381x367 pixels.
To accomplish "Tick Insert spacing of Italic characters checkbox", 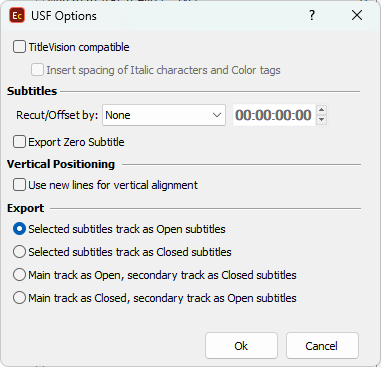I will (x=37, y=70).
